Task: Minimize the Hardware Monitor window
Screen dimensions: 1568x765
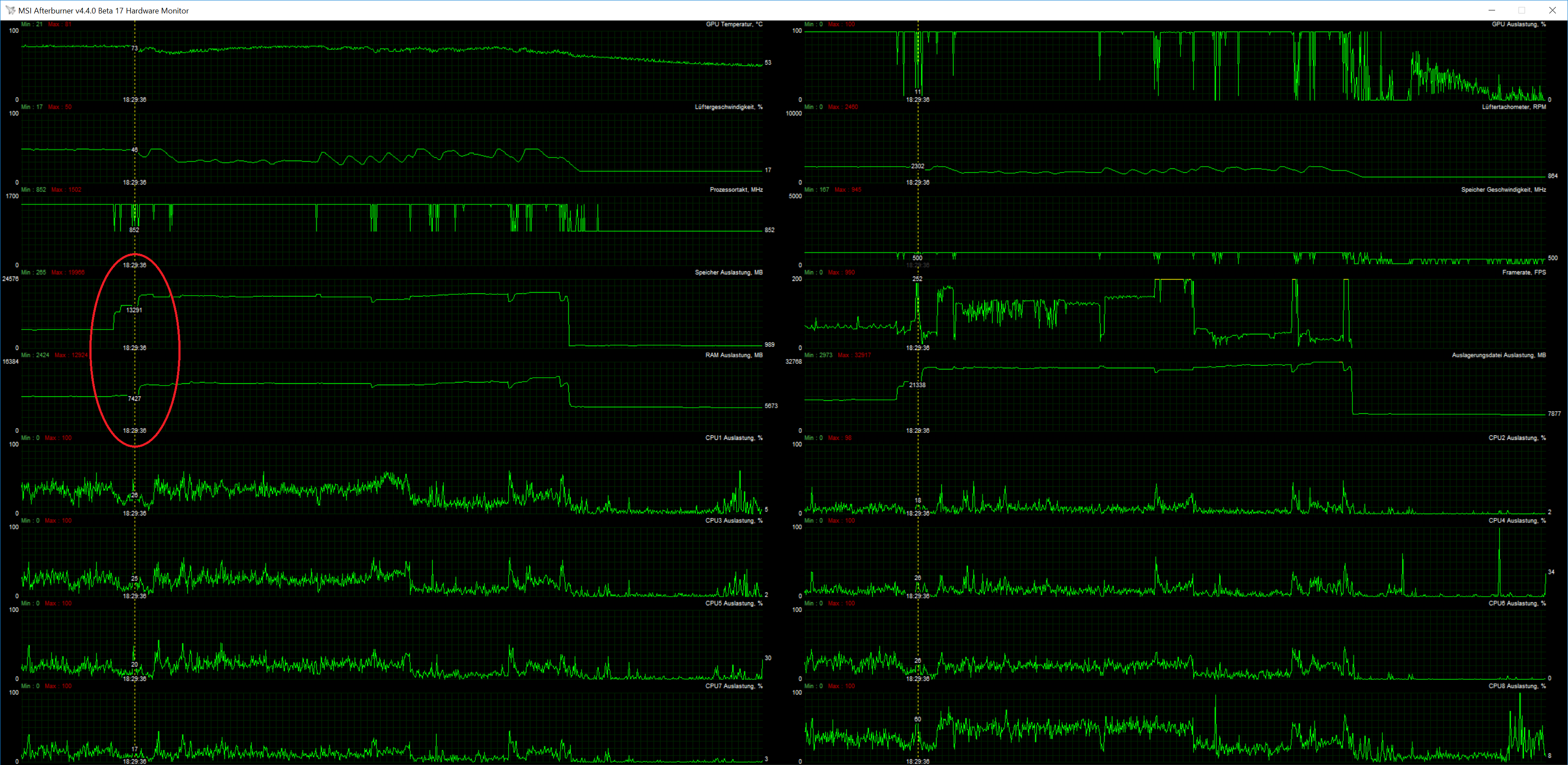Action: tap(1492, 10)
